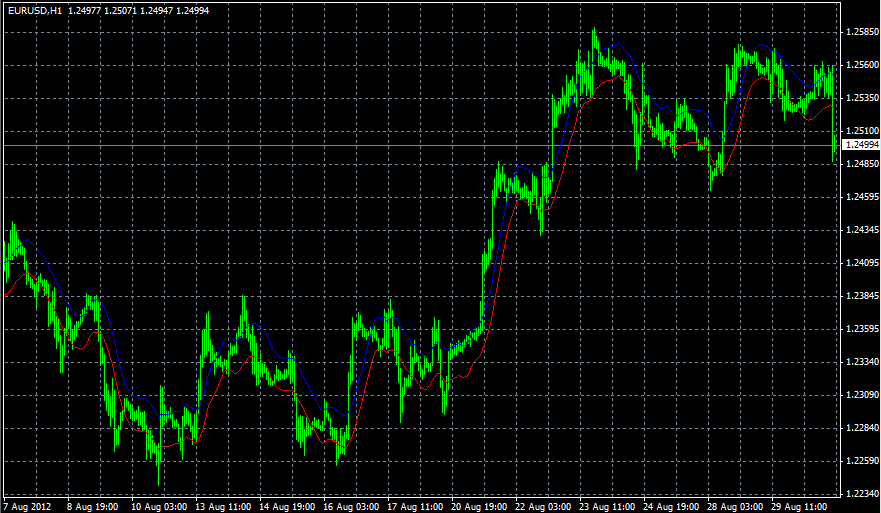Image resolution: width=881 pixels, height=513 pixels.
Task: Click the 24 Aug 19:00 time label
Action: [671, 507]
